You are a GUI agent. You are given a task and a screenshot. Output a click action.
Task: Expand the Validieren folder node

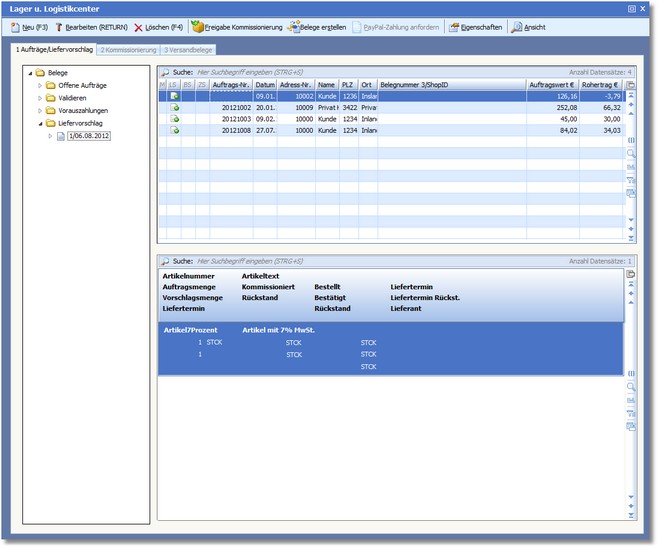tap(40, 98)
